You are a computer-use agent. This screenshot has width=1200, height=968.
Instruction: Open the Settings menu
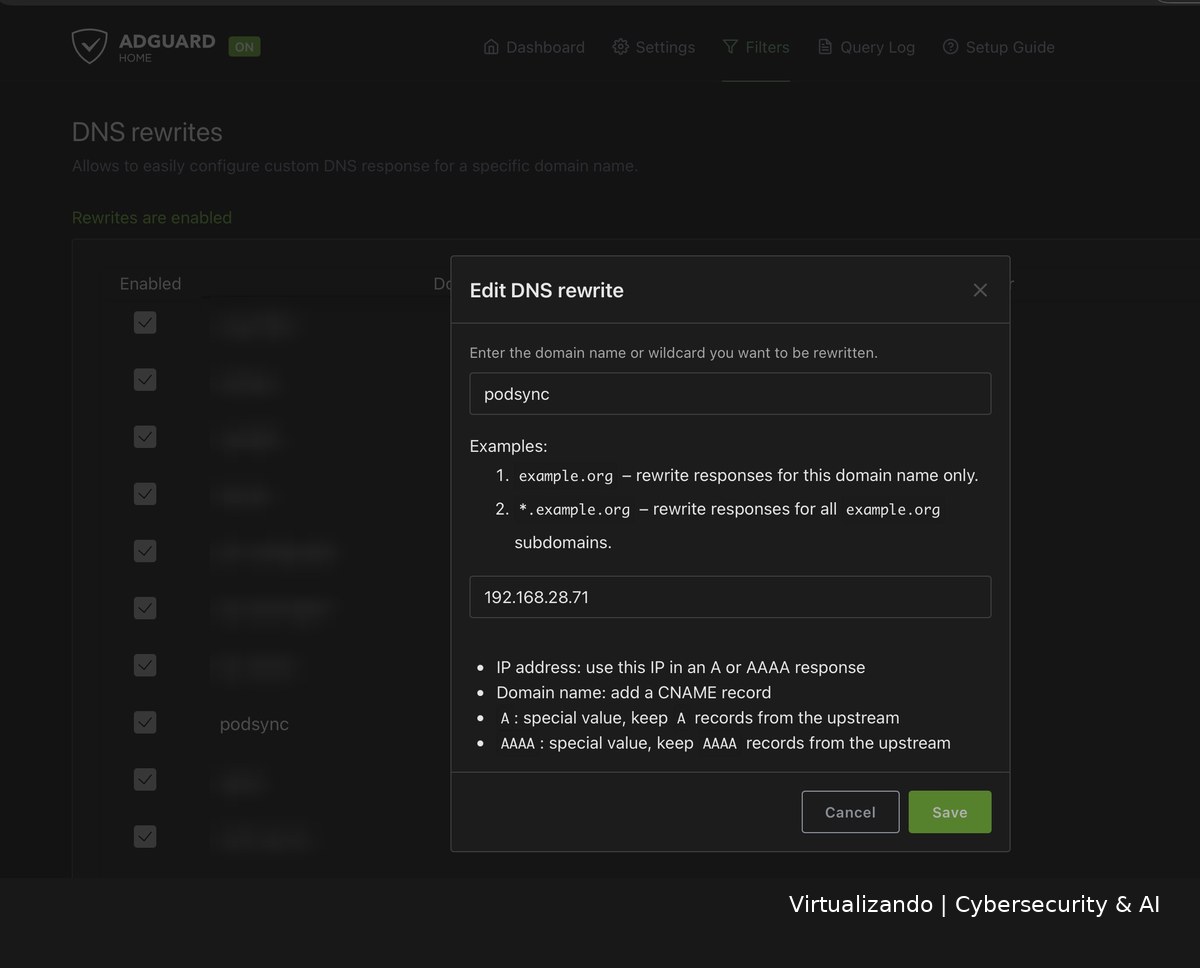[654, 47]
